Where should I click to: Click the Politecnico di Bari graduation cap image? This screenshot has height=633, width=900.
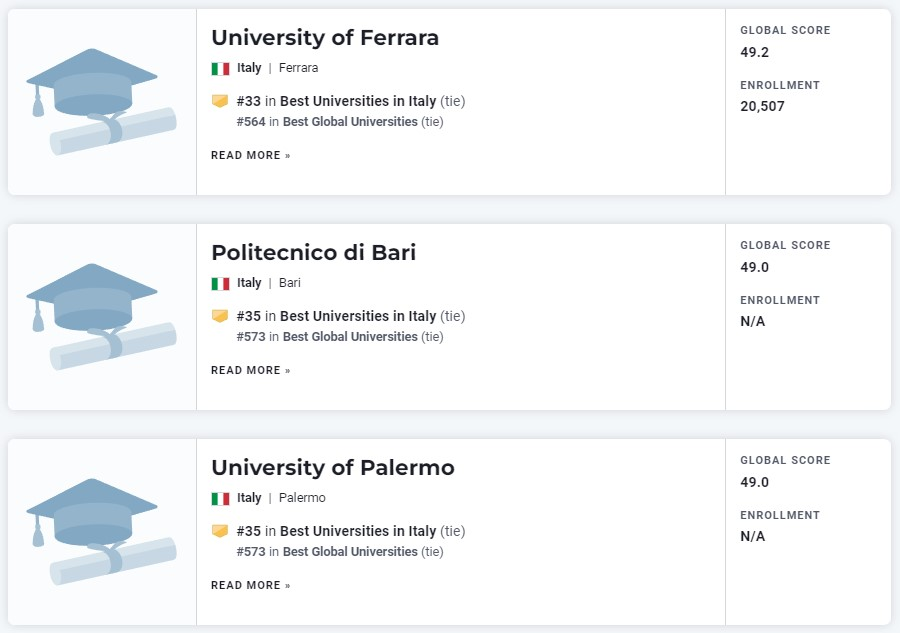[102, 317]
